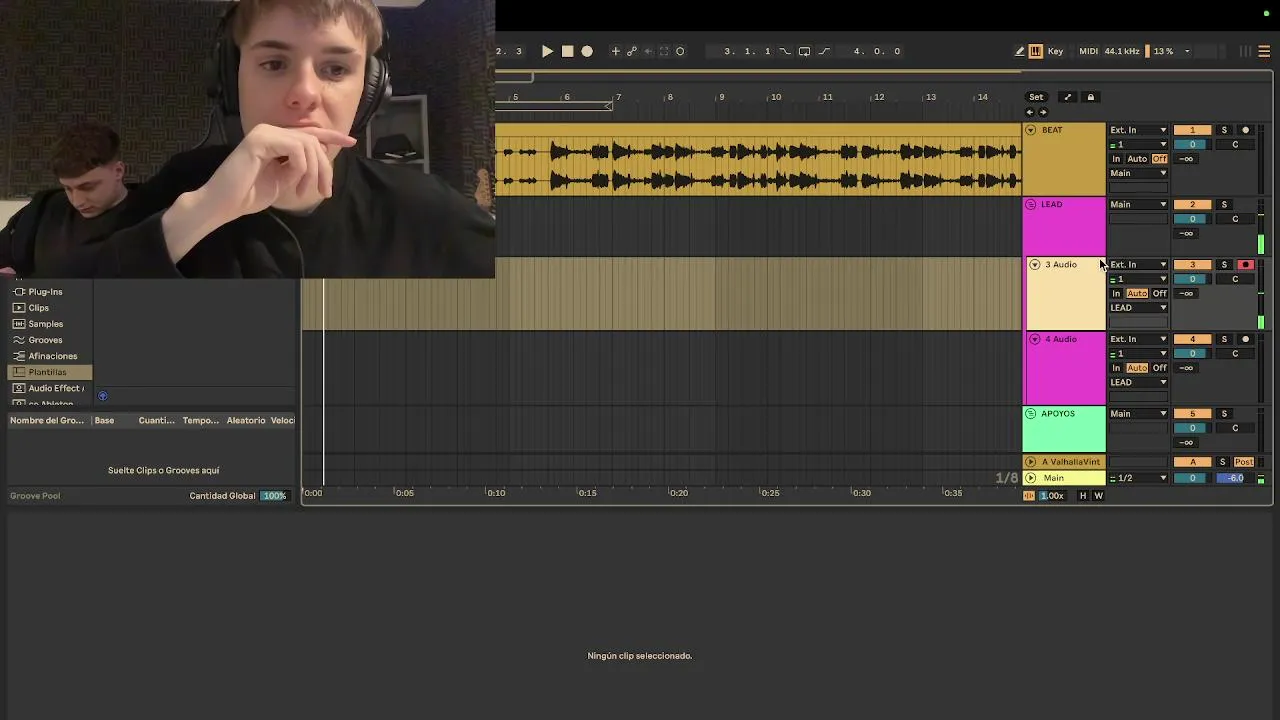Fold the 3 Audio track
This screenshot has height=720, width=1280.
point(1035,264)
